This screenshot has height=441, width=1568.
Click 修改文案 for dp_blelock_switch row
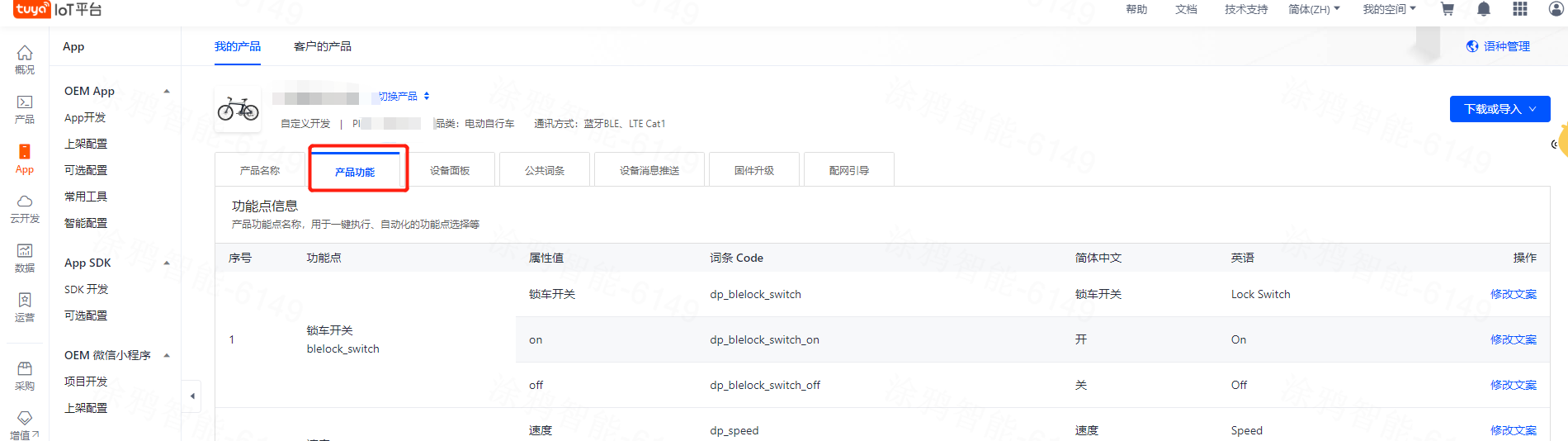pyautogui.click(x=1514, y=294)
